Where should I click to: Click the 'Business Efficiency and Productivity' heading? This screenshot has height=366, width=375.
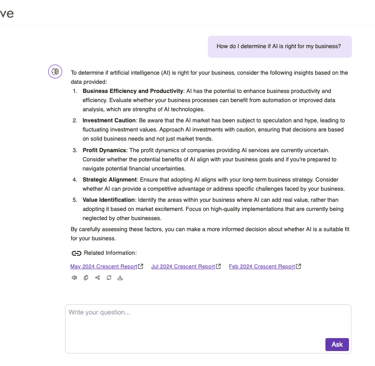click(133, 91)
